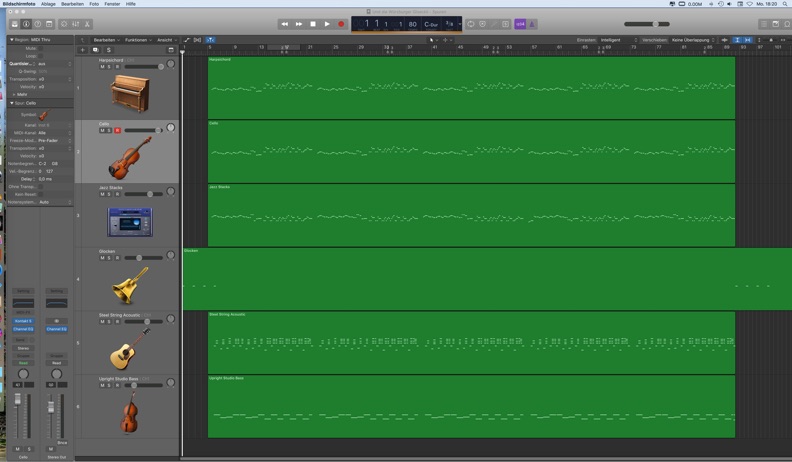The image size is (792, 462).
Task: Open the MIDI-Kanal Alle dropdown
Action: pos(55,133)
